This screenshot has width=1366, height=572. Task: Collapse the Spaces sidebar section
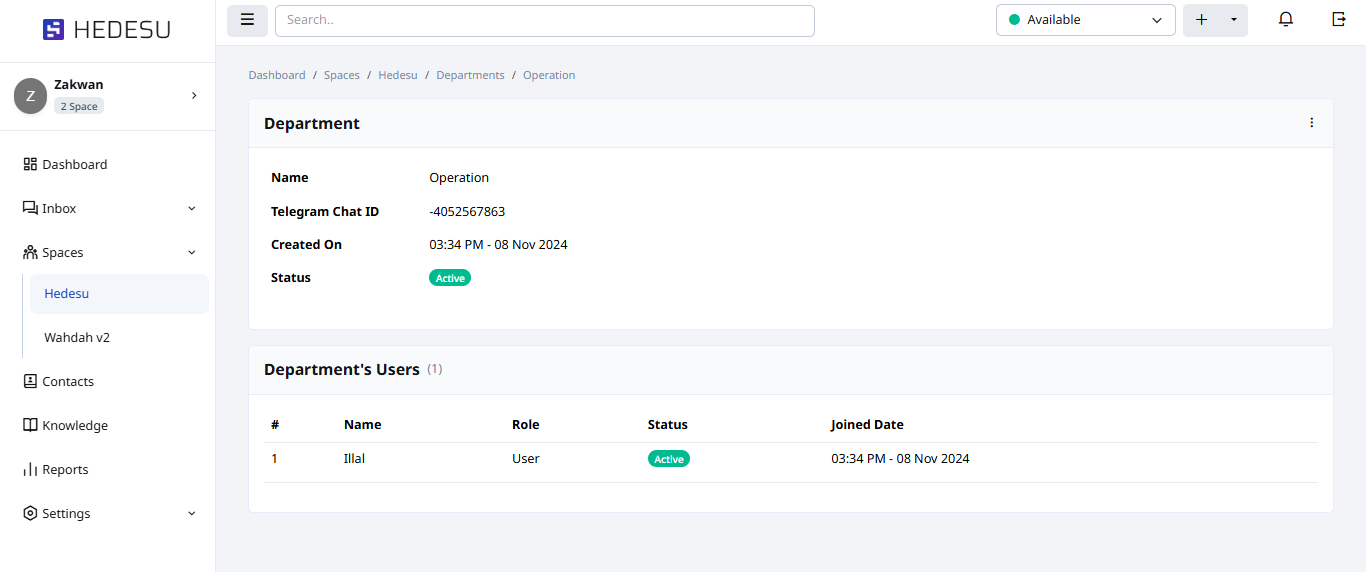tap(192, 253)
